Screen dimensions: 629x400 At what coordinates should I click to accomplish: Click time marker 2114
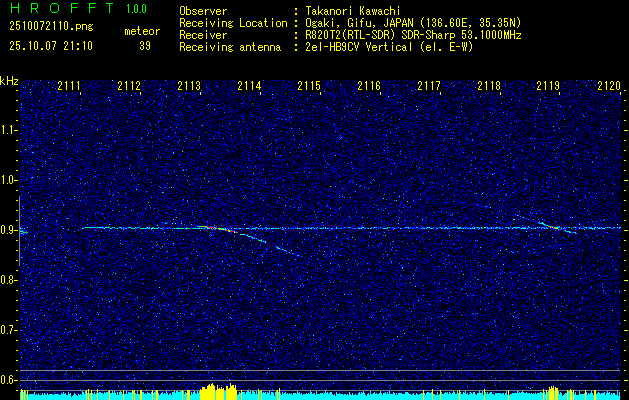pos(249,86)
